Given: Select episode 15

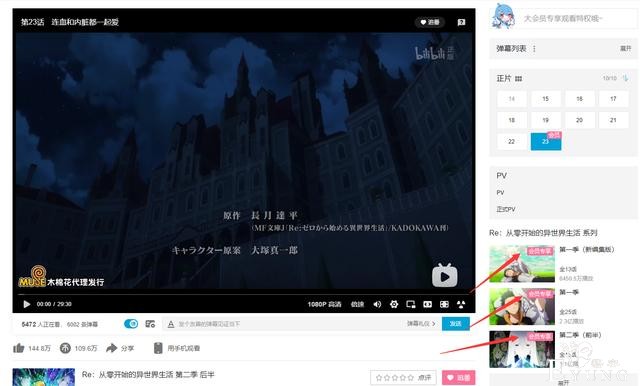Looking at the screenshot, I should tap(546, 99).
